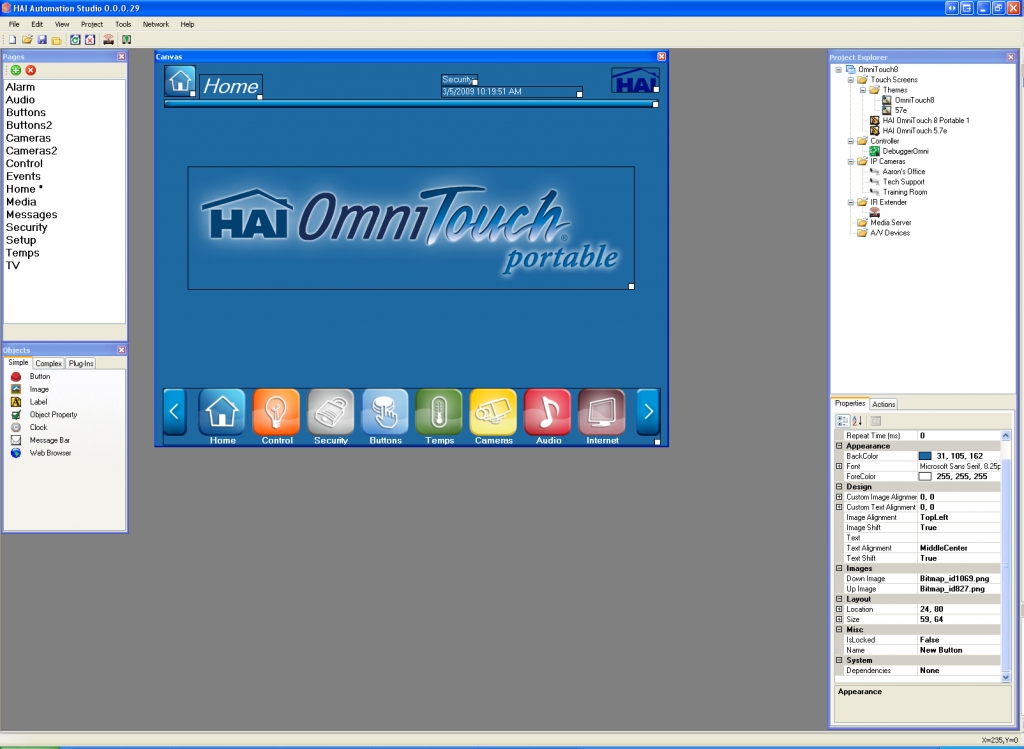Open the Cameras2 page in Pages list
Screen dimensions: 1024x749
point(31,151)
